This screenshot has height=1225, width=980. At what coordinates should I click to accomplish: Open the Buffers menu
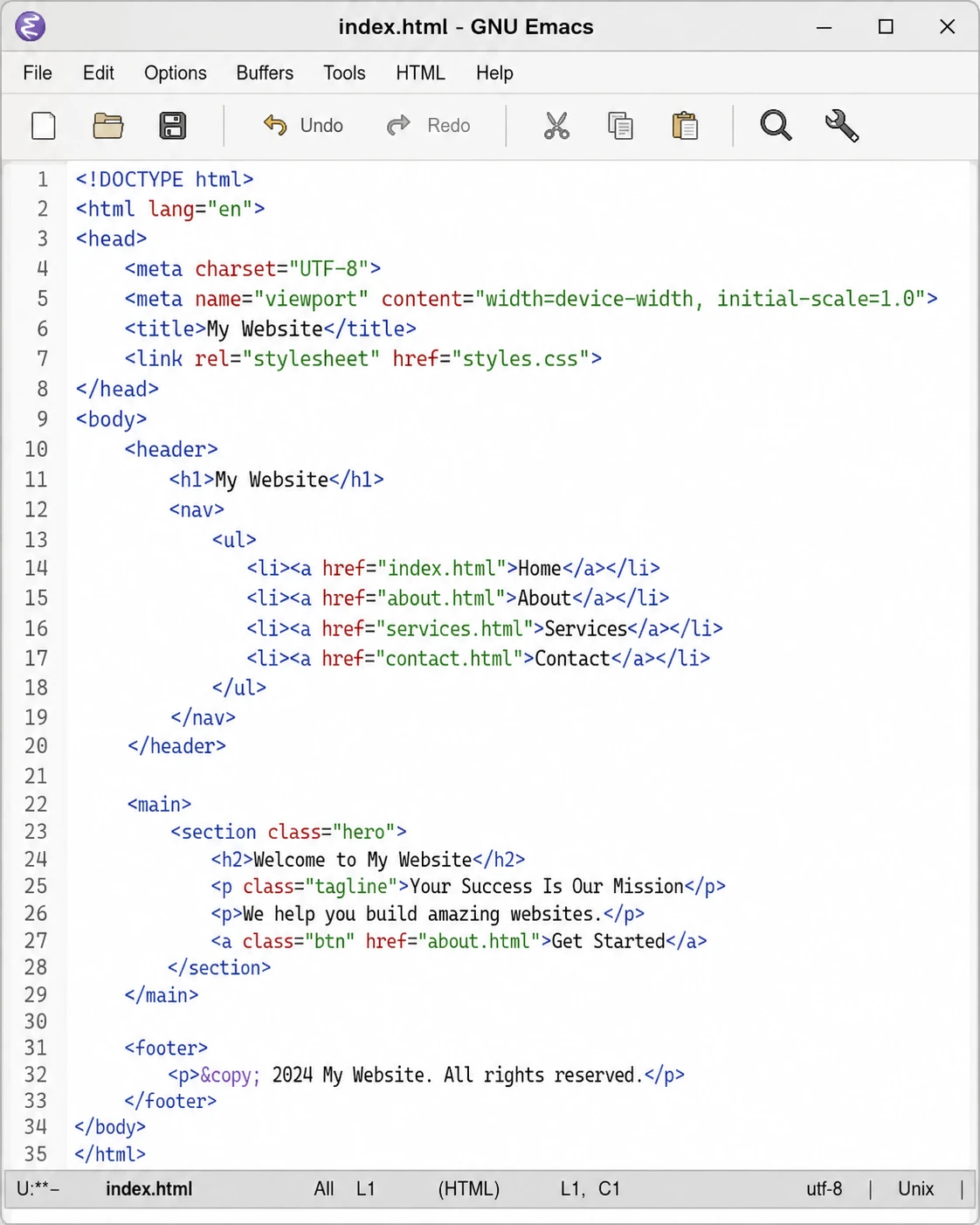pos(265,73)
